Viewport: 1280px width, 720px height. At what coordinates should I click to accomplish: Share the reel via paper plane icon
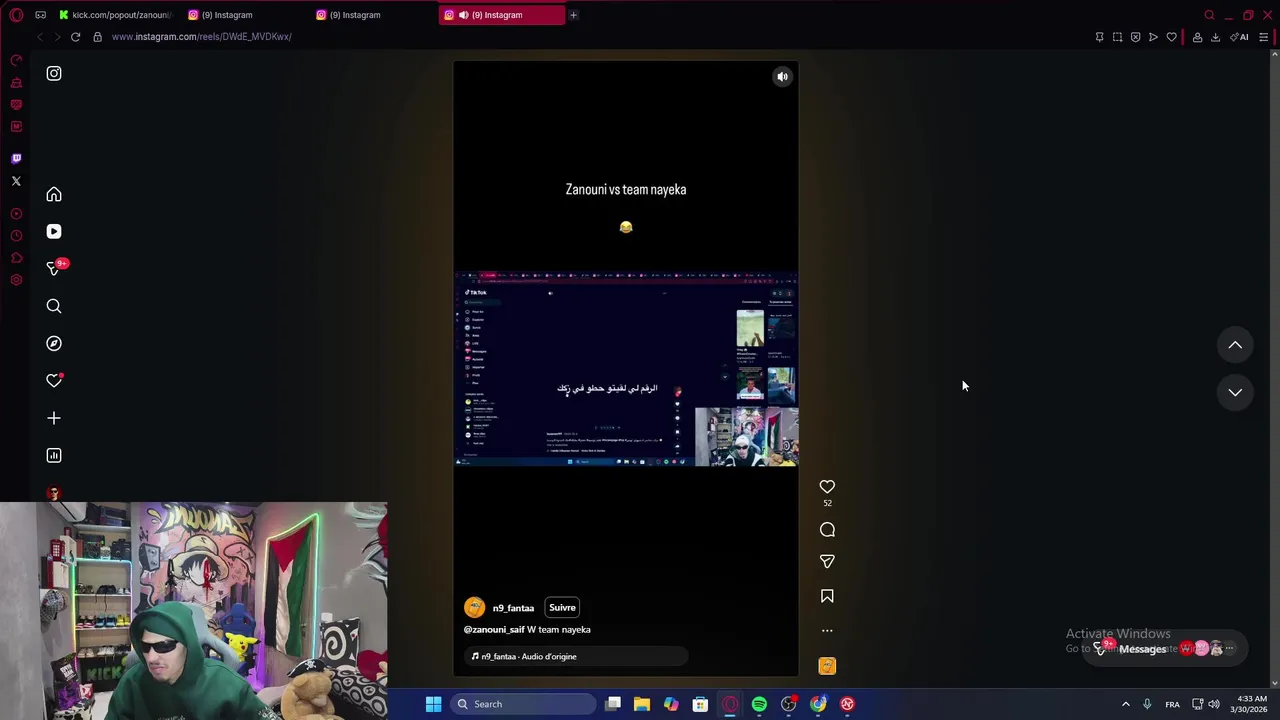click(x=827, y=562)
